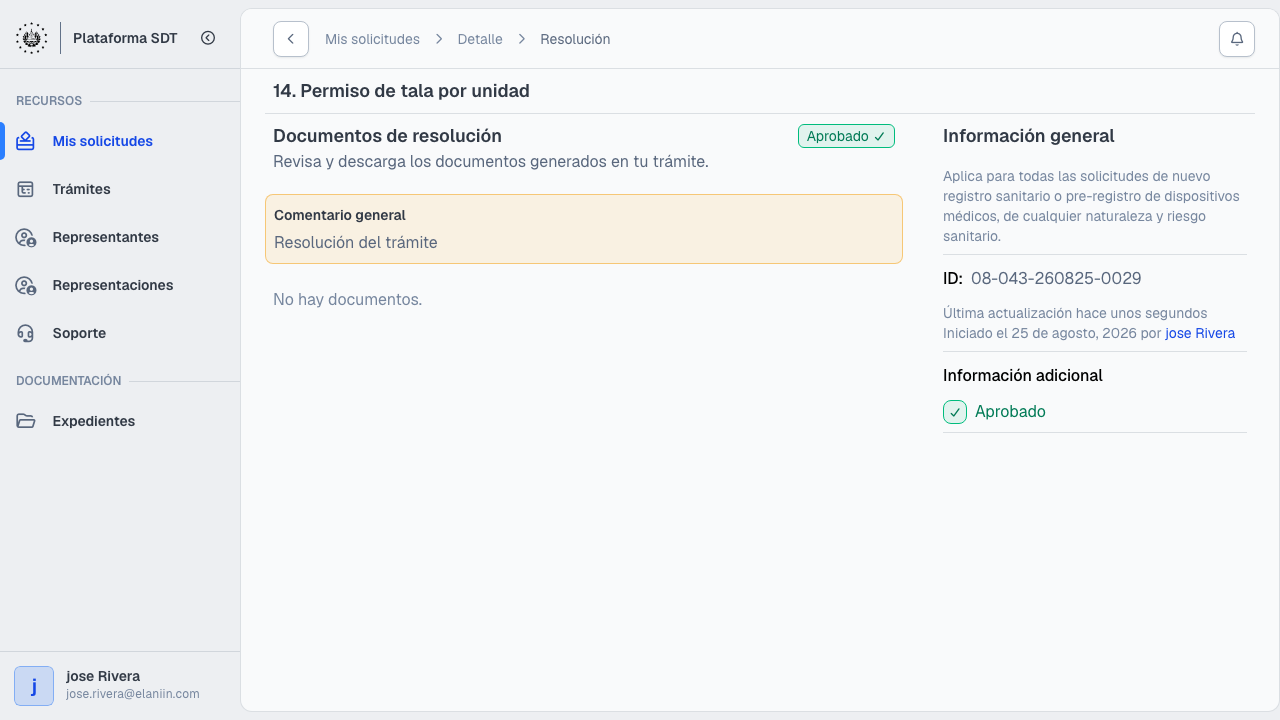Click the Aprobado status badge

click(x=846, y=136)
